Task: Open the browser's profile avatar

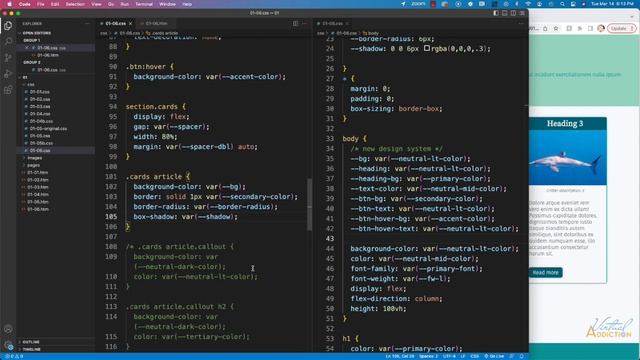Action: tap(601, 29)
